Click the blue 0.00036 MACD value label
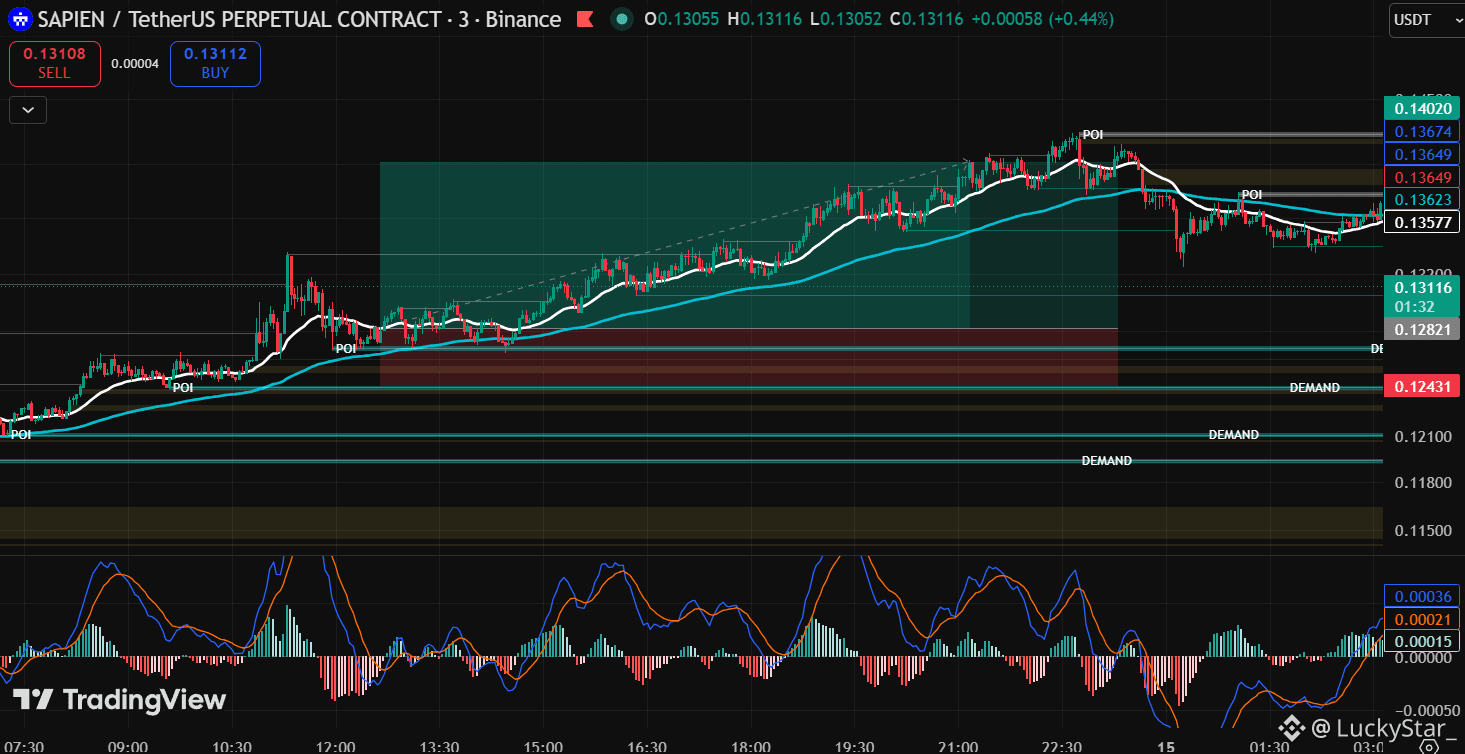Screen dimensions: 1465x754 click(x=1422, y=597)
